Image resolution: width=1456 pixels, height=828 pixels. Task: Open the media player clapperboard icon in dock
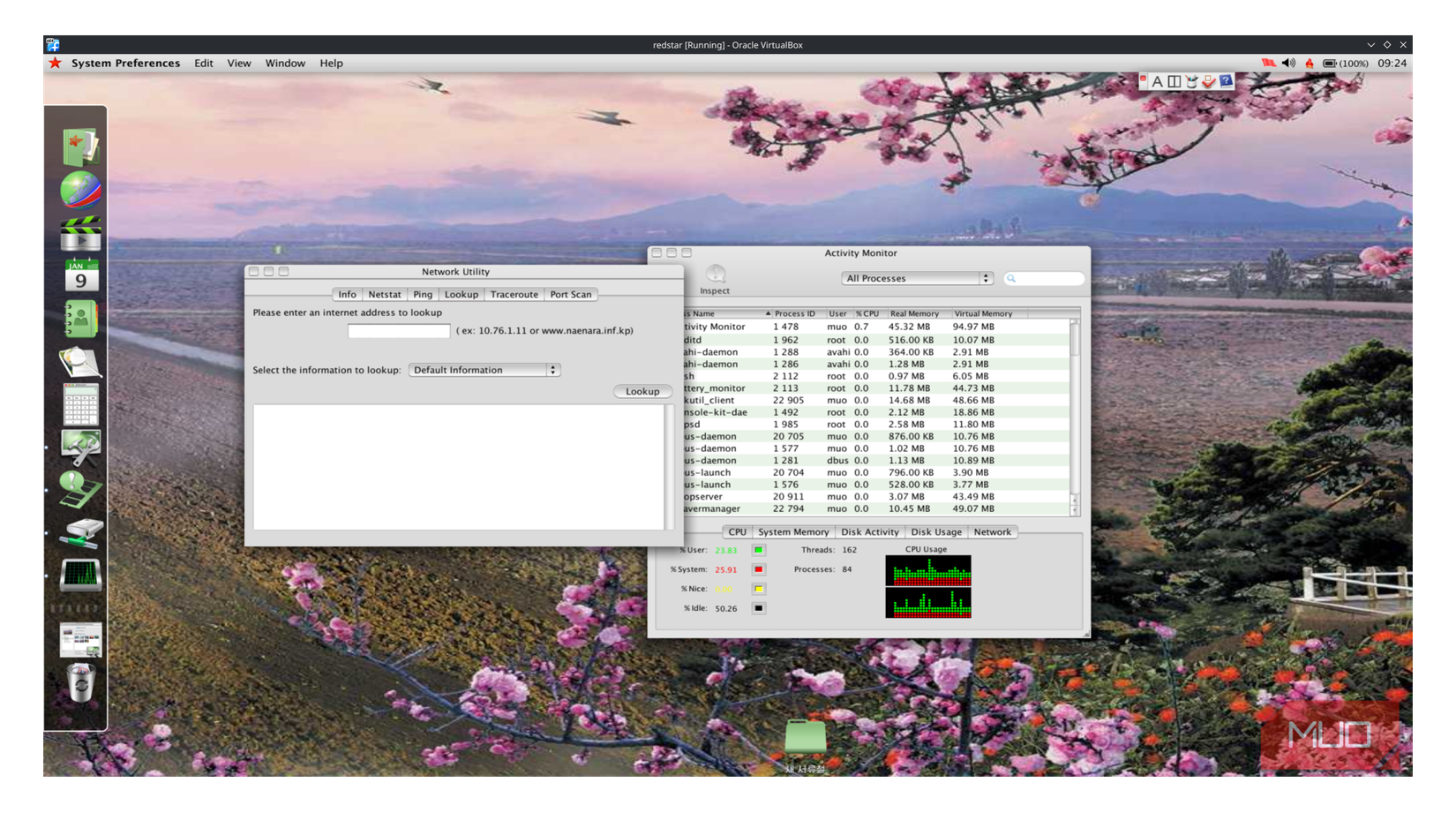(x=79, y=233)
